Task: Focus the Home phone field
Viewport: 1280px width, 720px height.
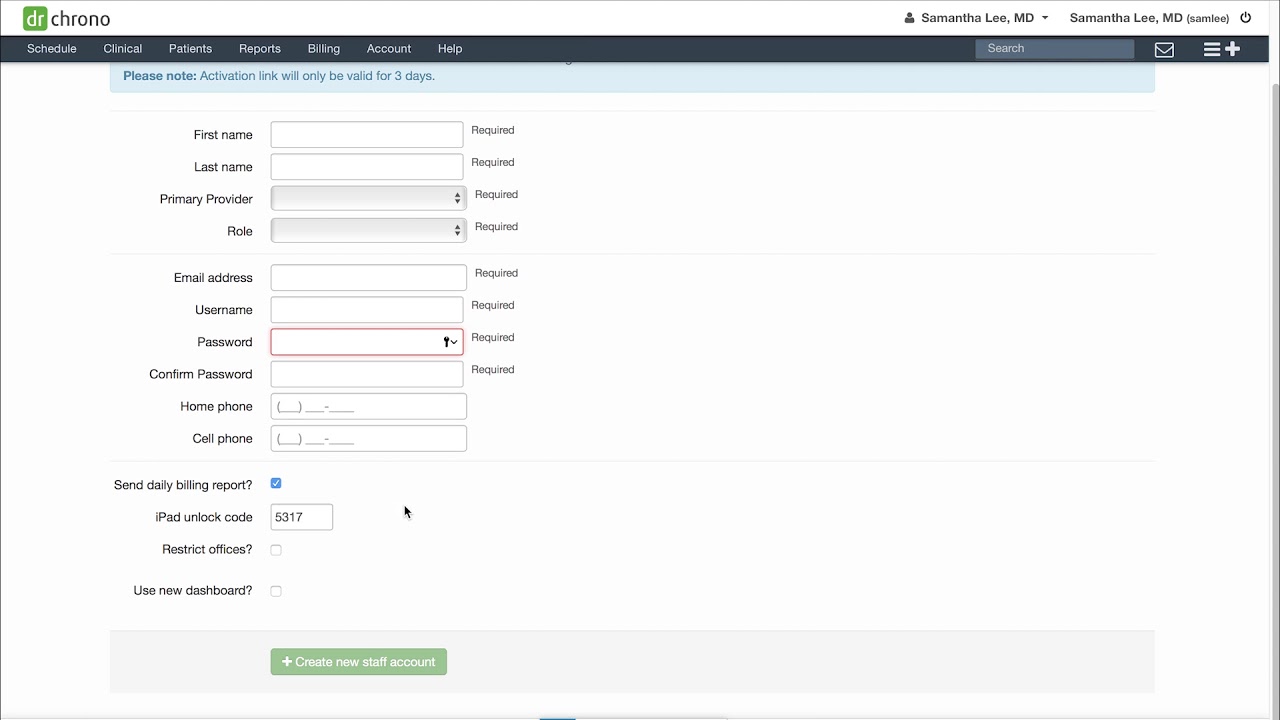Action: 368,406
